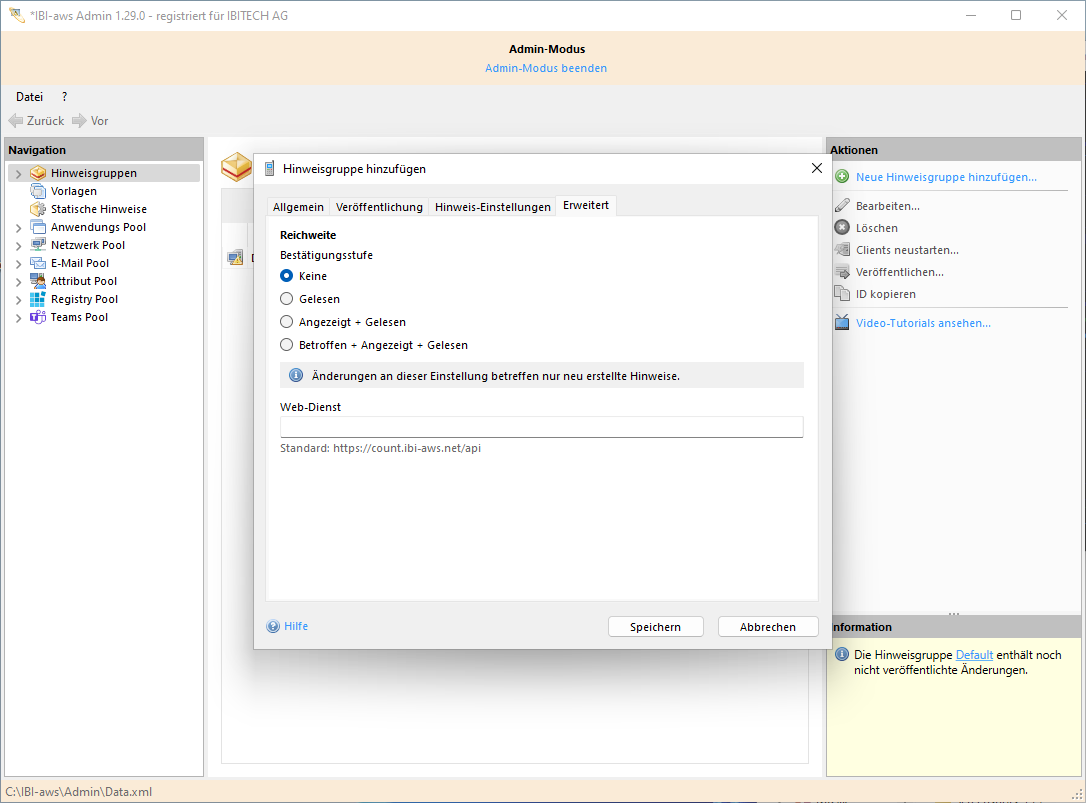Screen dimensions: 1086x803
Task: Choose Betroffen + Angezeigt + Gelesen option
Action: [287, 345]
